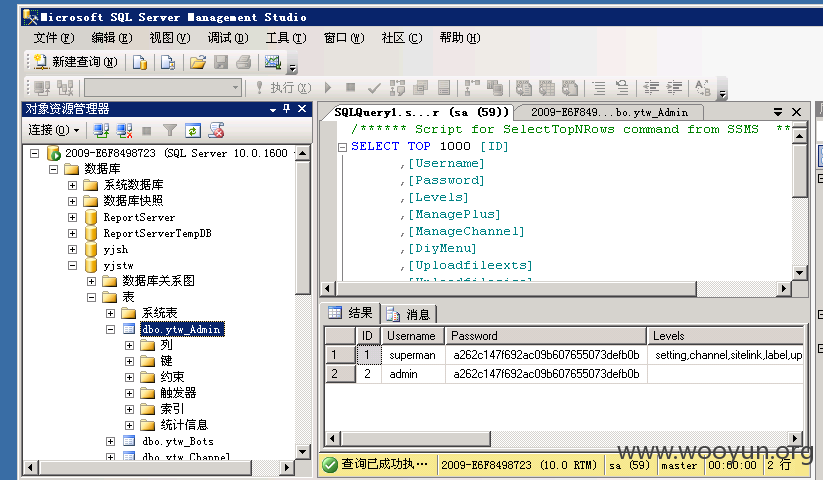Select the 'admin' username cell
823x480 pixels.
[x=413, y=374]
